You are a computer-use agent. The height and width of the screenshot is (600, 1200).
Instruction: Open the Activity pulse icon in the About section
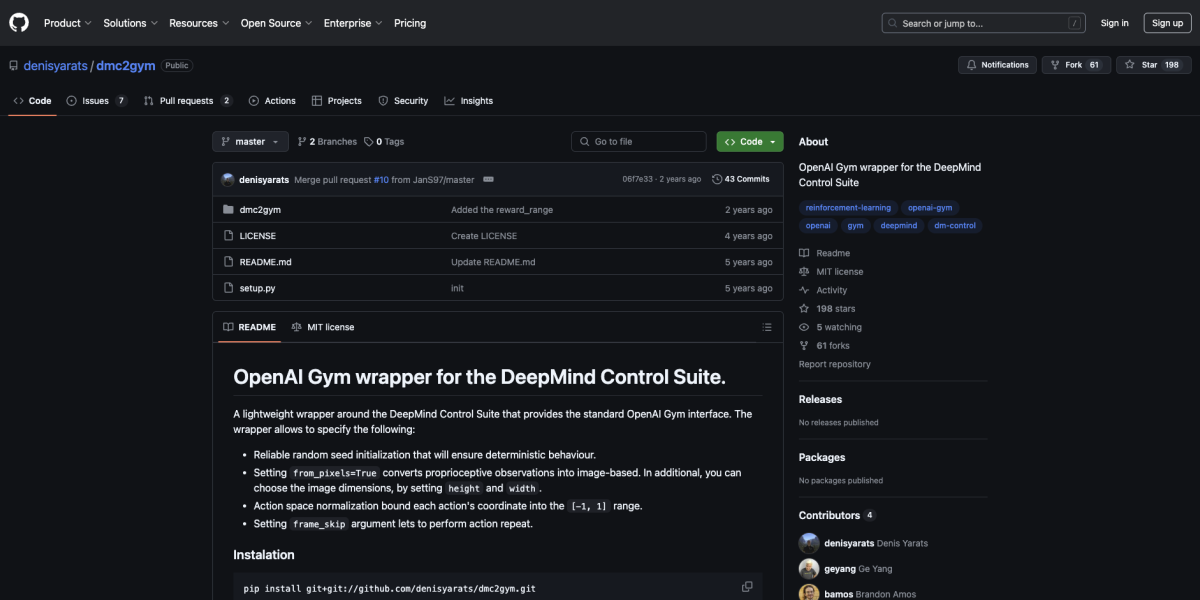[803, 289]
